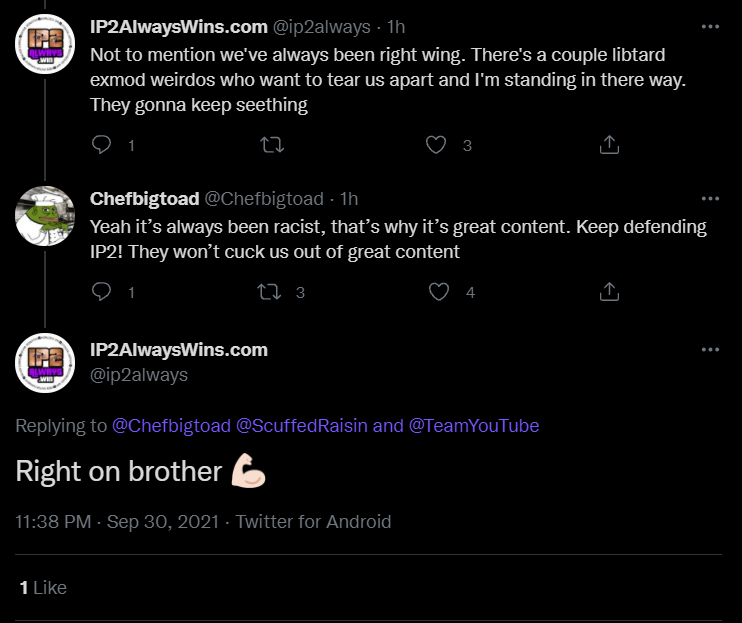Viewport: 742px width, 623px height.
Task: Click the @ScuffedRaisin mention link
Action: (x=301, y=426)
